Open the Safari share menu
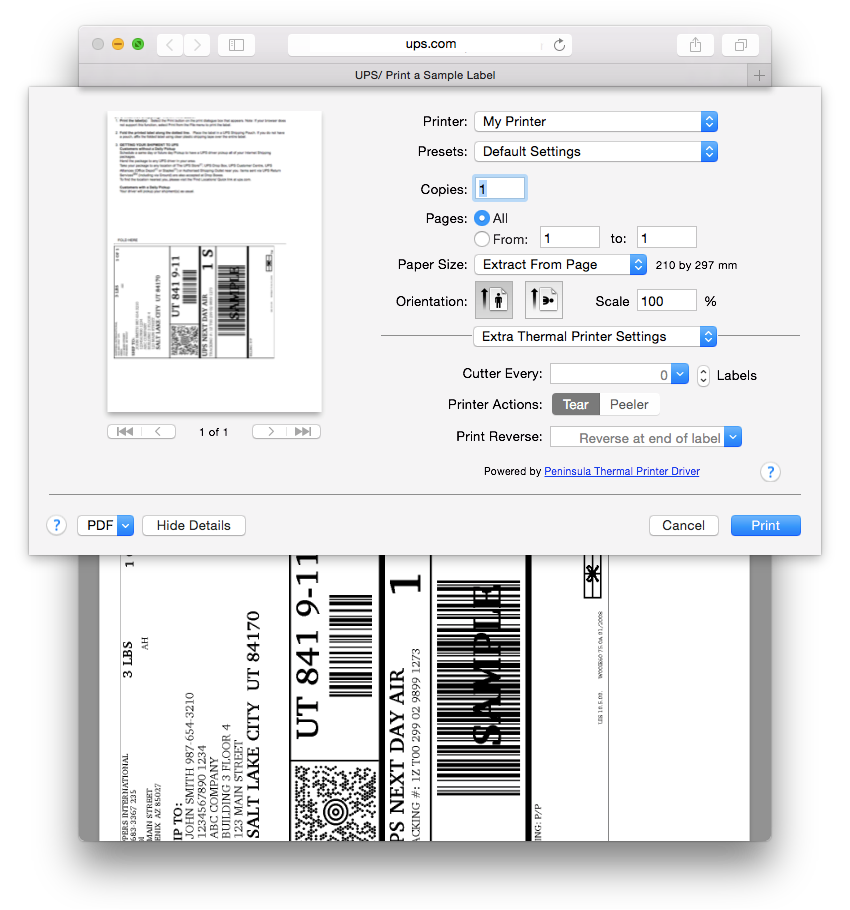850x910 pixels. (x=695, y=45)
